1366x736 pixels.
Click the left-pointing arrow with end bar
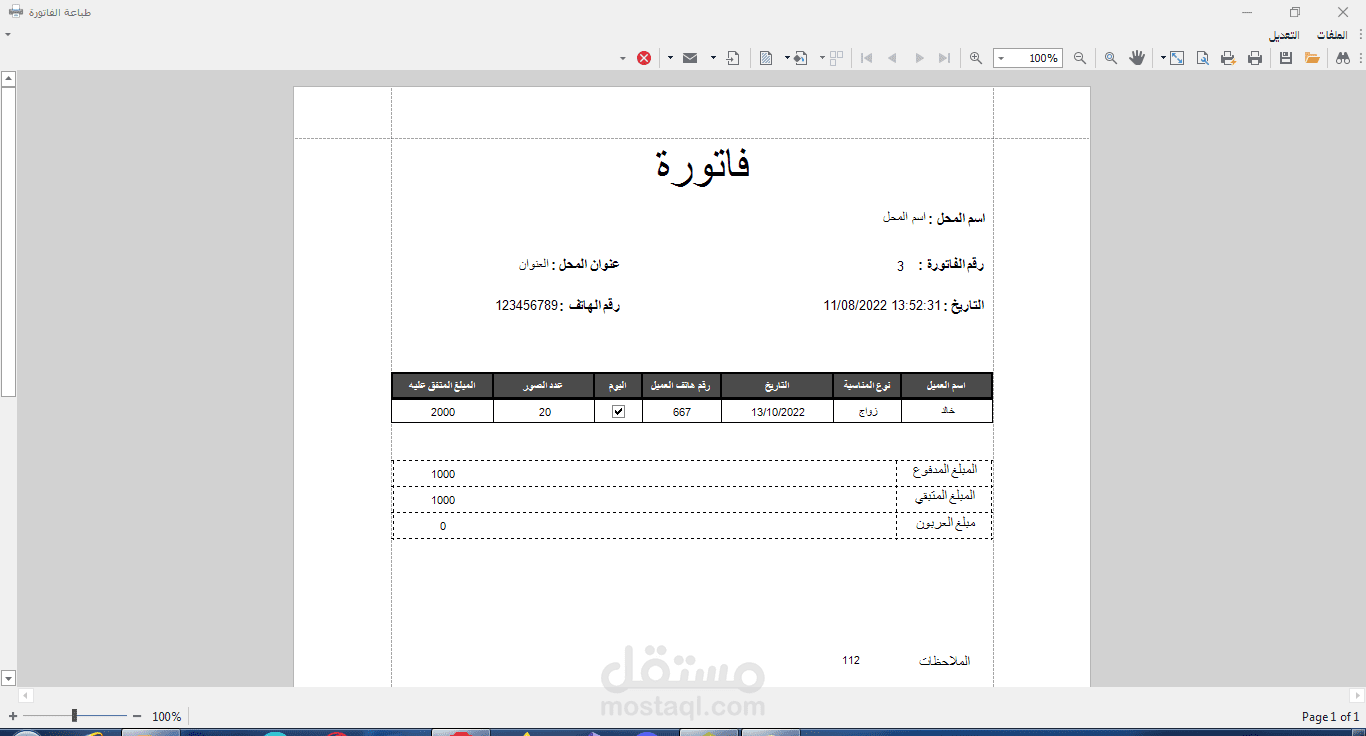[867, 58]
